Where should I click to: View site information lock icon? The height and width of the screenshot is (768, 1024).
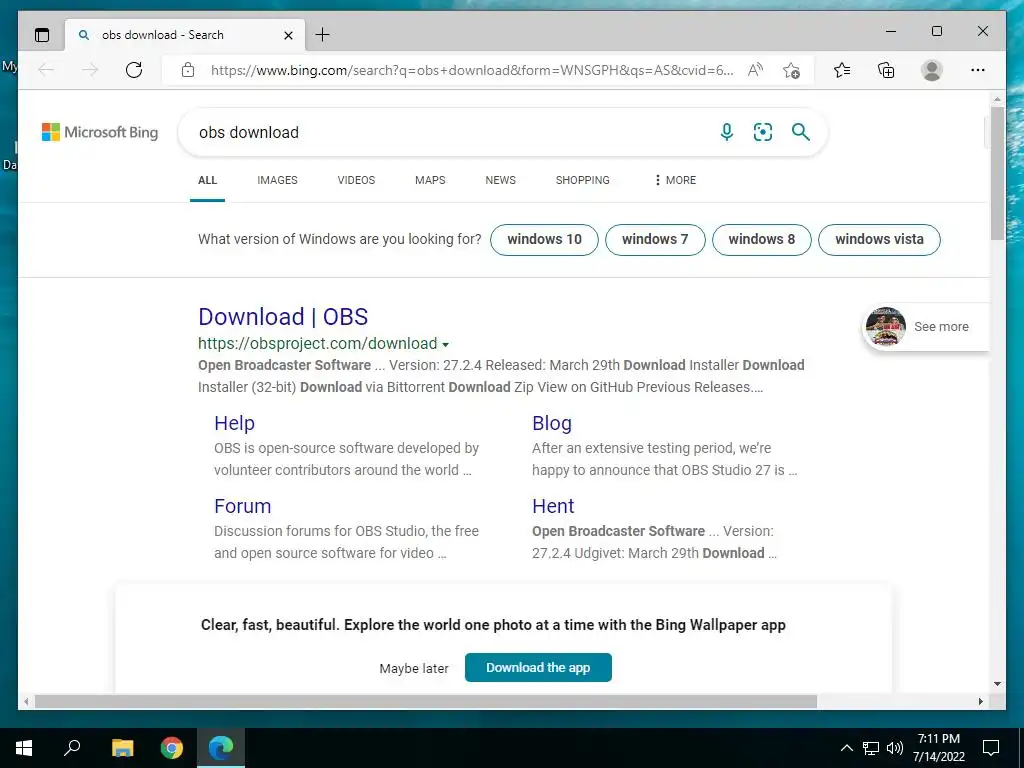click(188, 70)
